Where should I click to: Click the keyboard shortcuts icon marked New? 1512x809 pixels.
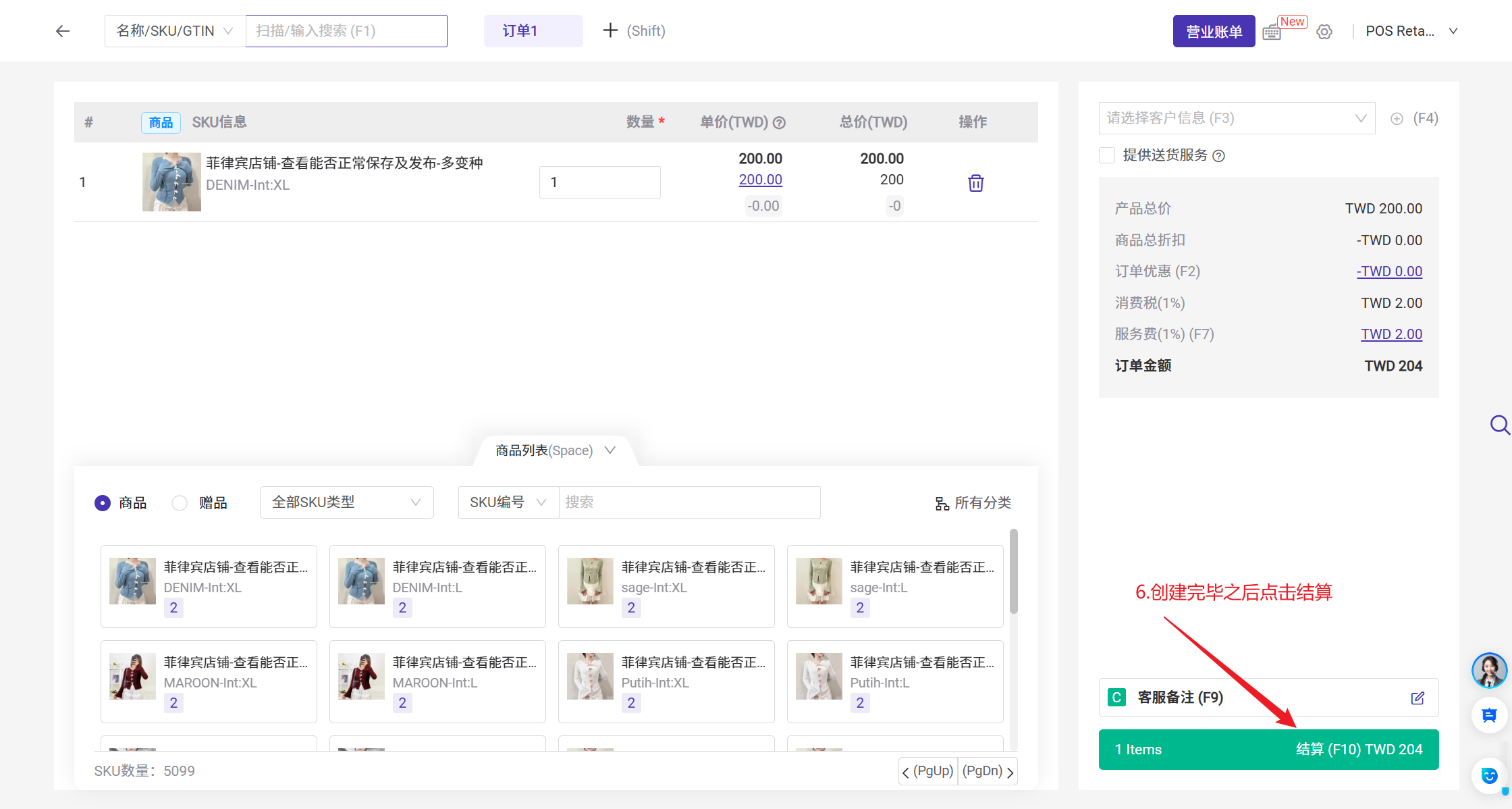coord(1272,32)
